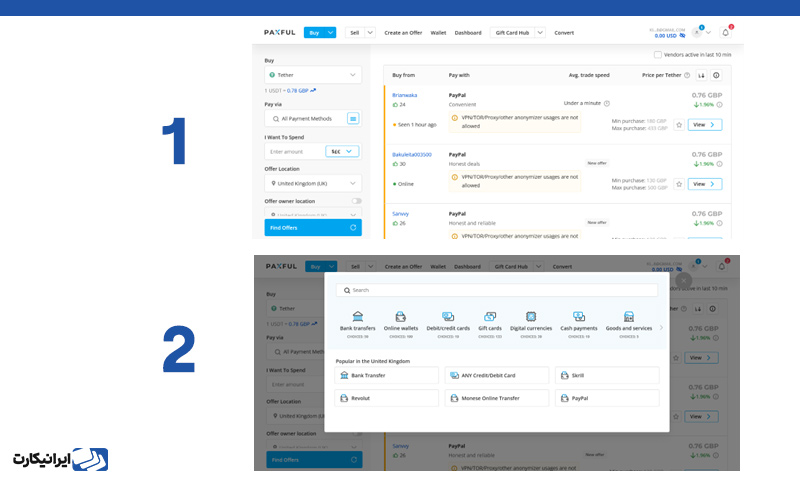Image resolution: width=800 pixels, height=477 pixels.
Task: Open Sanvy's vendor profile in upper screenshot
Action: pyautogui.click(x=400, y=214)
